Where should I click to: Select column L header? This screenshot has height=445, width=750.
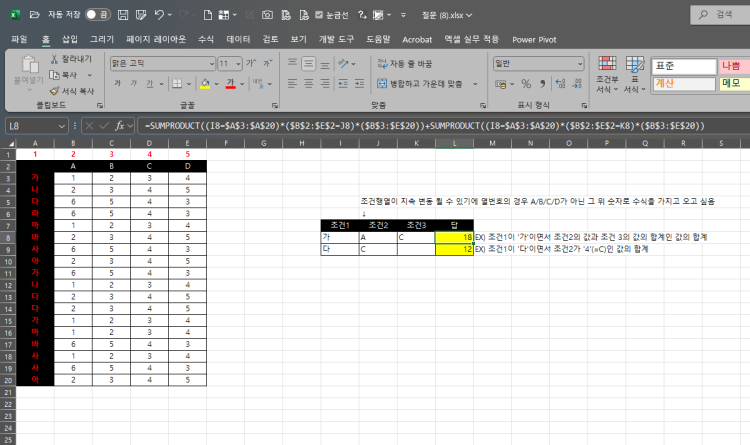tap(454, 143)
